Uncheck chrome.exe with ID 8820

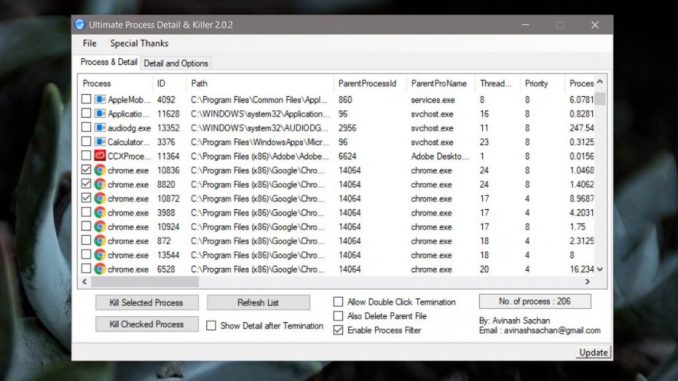coord(86,184)
